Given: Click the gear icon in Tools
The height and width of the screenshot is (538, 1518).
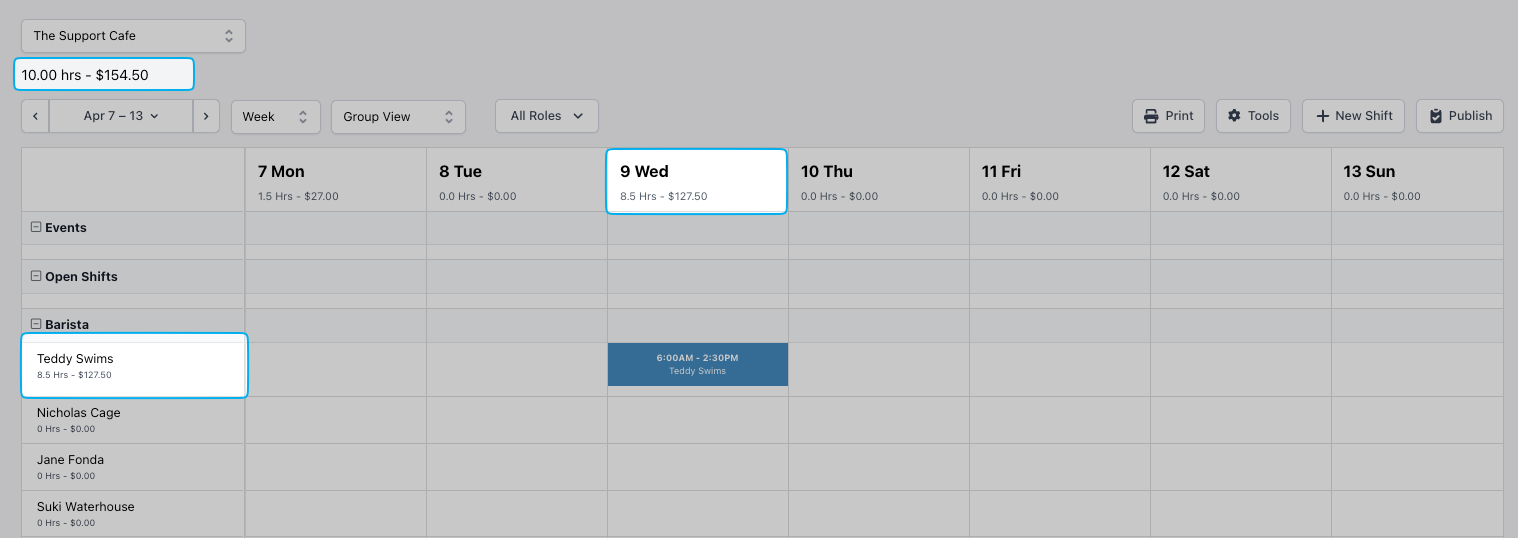Looking at the screenshot, I should [1234, 116].
